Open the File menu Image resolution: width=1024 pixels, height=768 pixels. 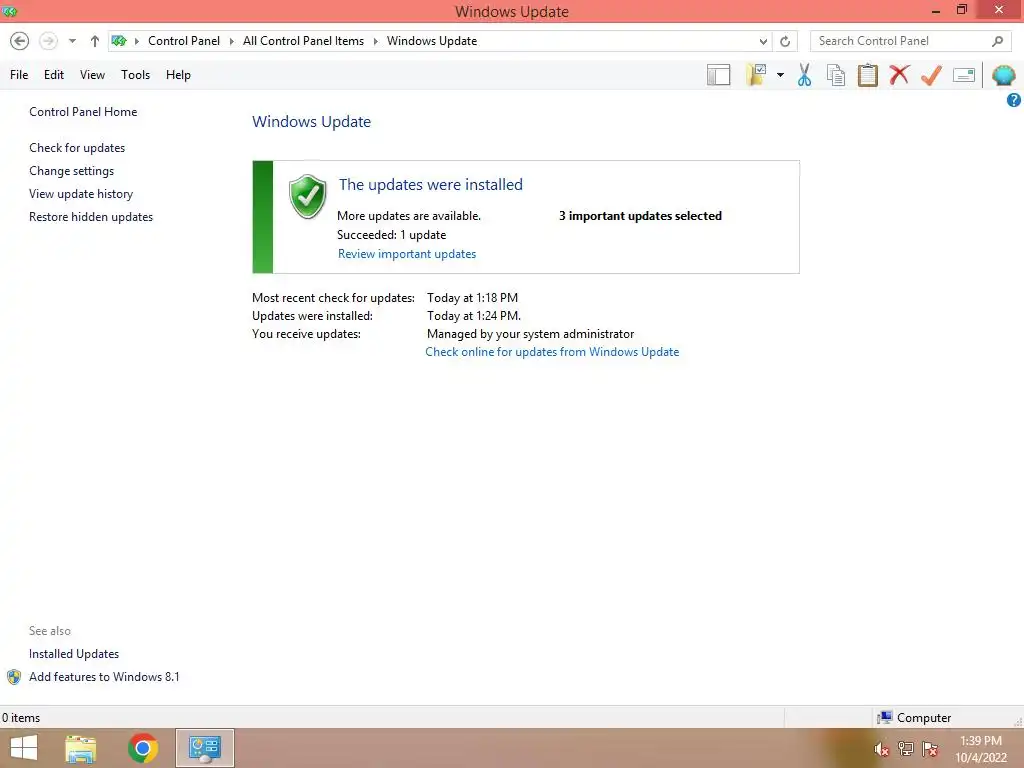coord(19,75)
